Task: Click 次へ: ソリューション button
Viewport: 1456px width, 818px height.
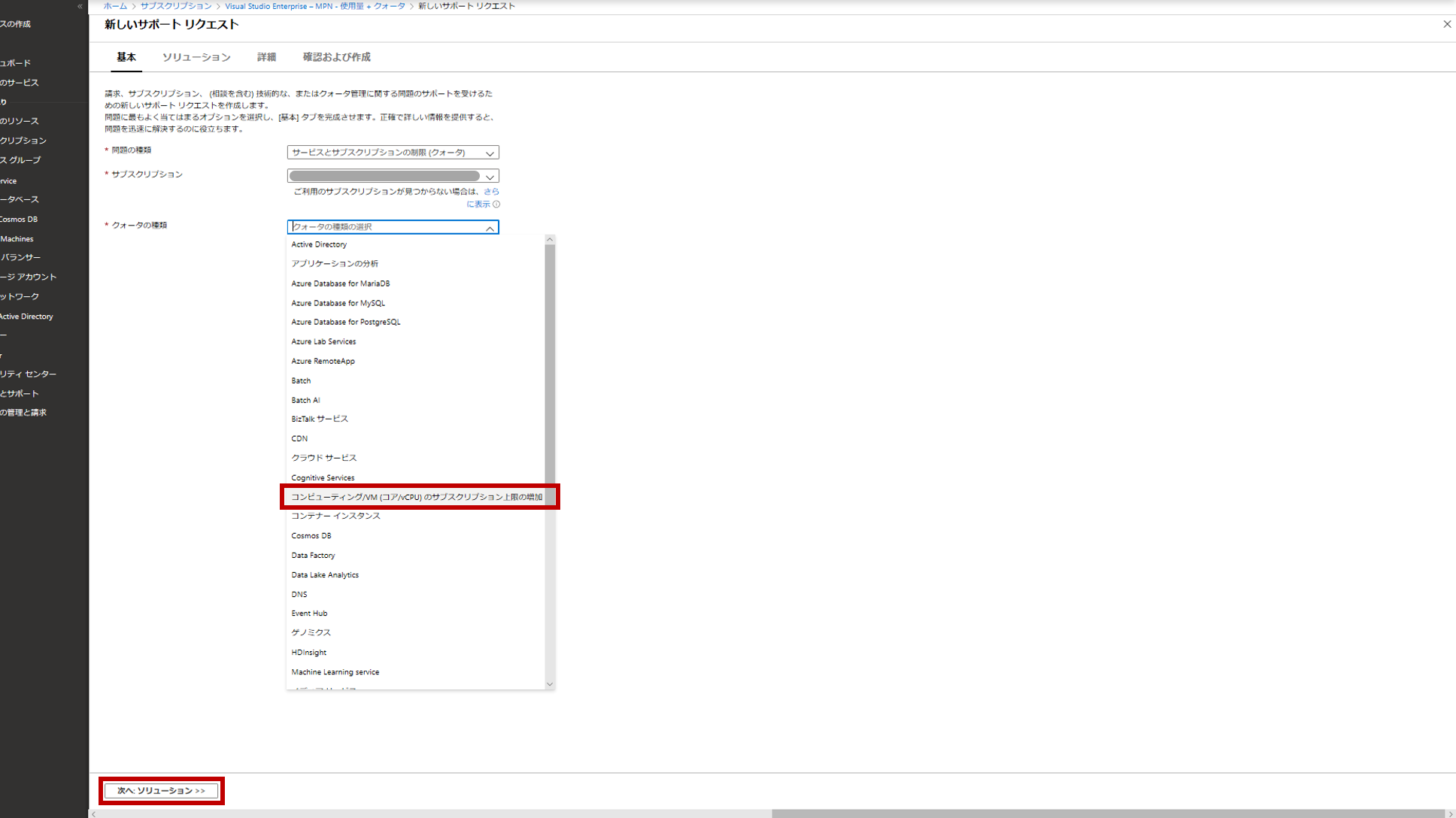Action: 161,791
